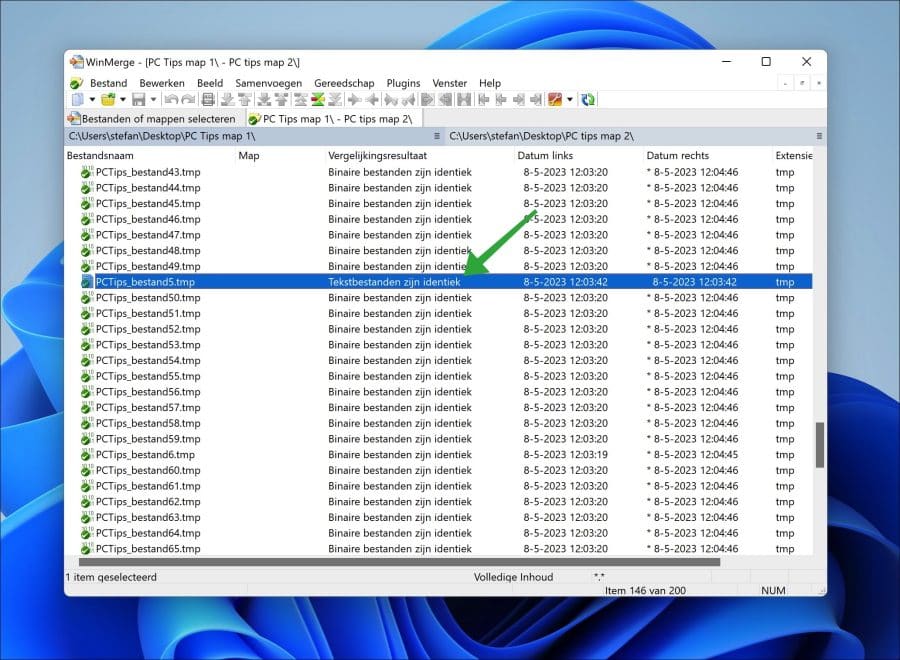This screenshot has height=660, width=900.
Task: Click the Open folder toolbar icon
Action: coord(108,100)
